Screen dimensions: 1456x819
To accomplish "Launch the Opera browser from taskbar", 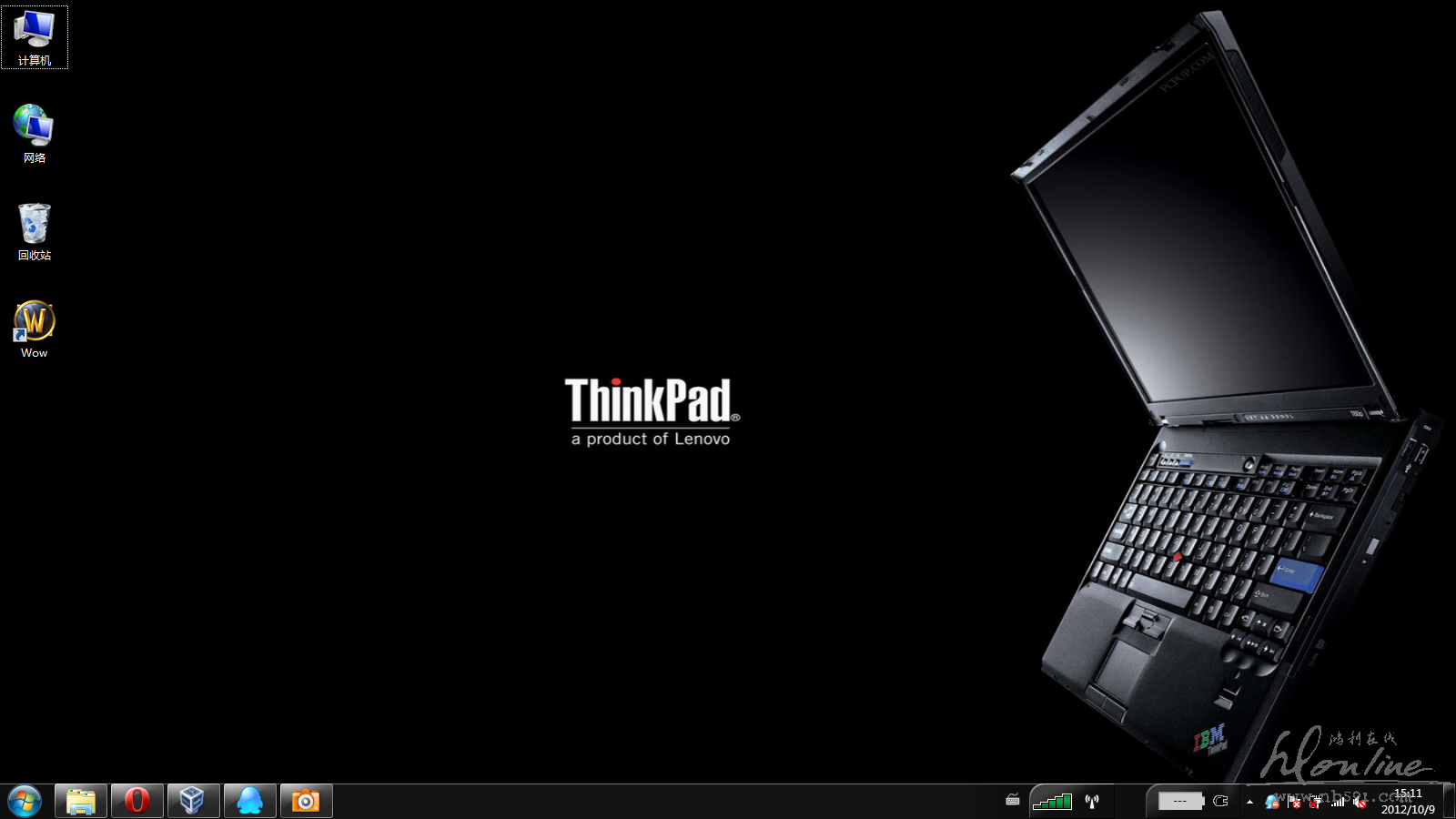I will tap(137, 802).
